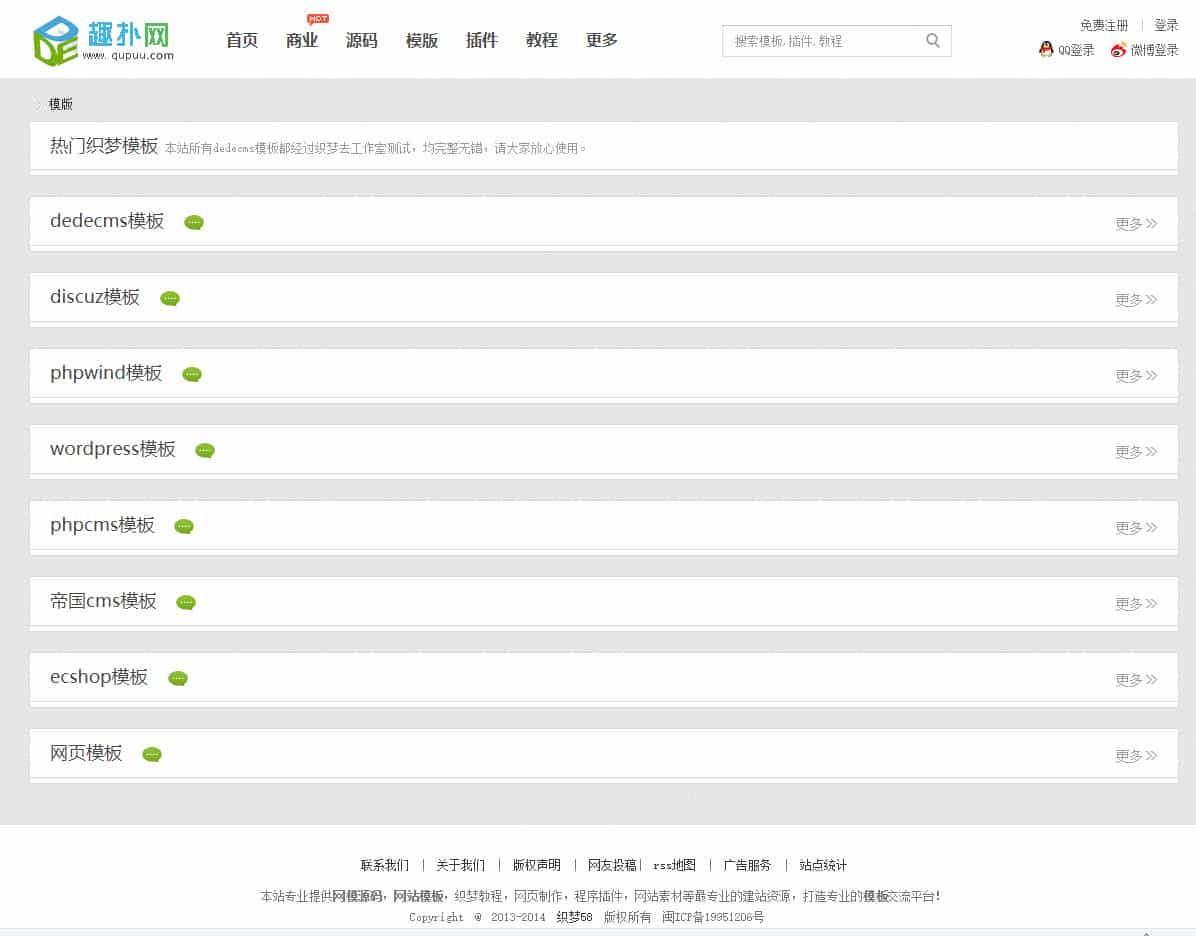Click the green bubble beside phpwind模板
Image resolution: width=1196 pixels, height=936 pixels.
click(x=191, y=374)
